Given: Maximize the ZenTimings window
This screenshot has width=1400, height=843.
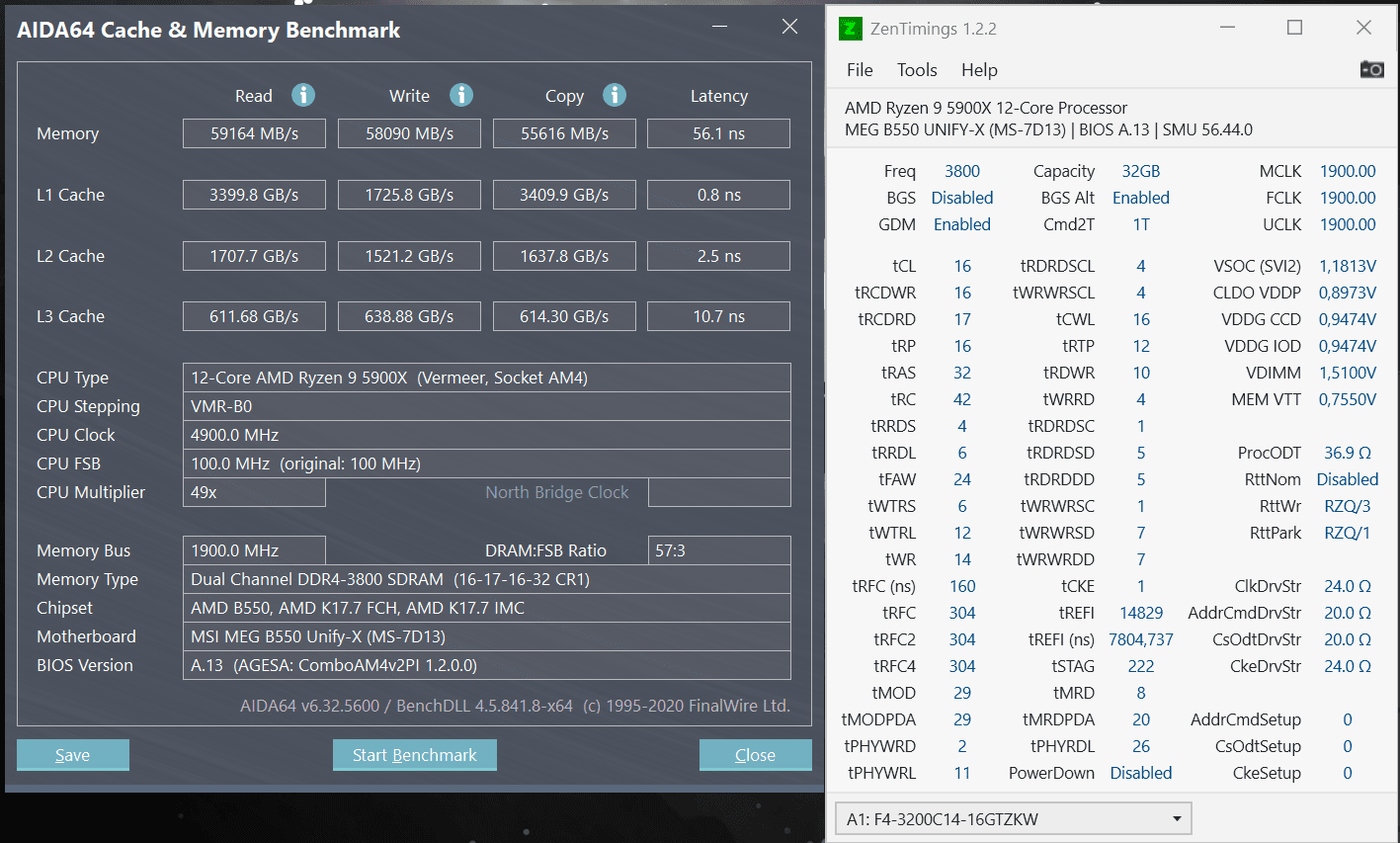Looking at the screenshot, I should point(1295,28).
